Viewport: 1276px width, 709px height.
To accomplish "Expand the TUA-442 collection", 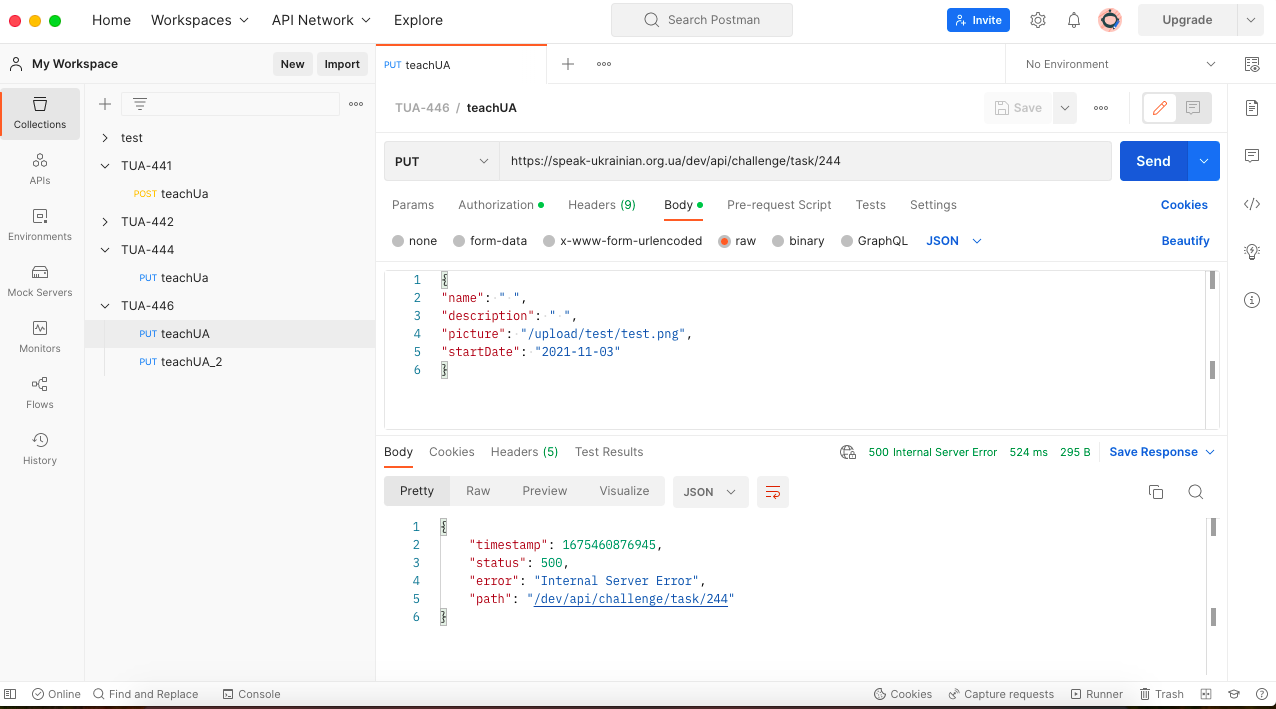I will 105,222.
